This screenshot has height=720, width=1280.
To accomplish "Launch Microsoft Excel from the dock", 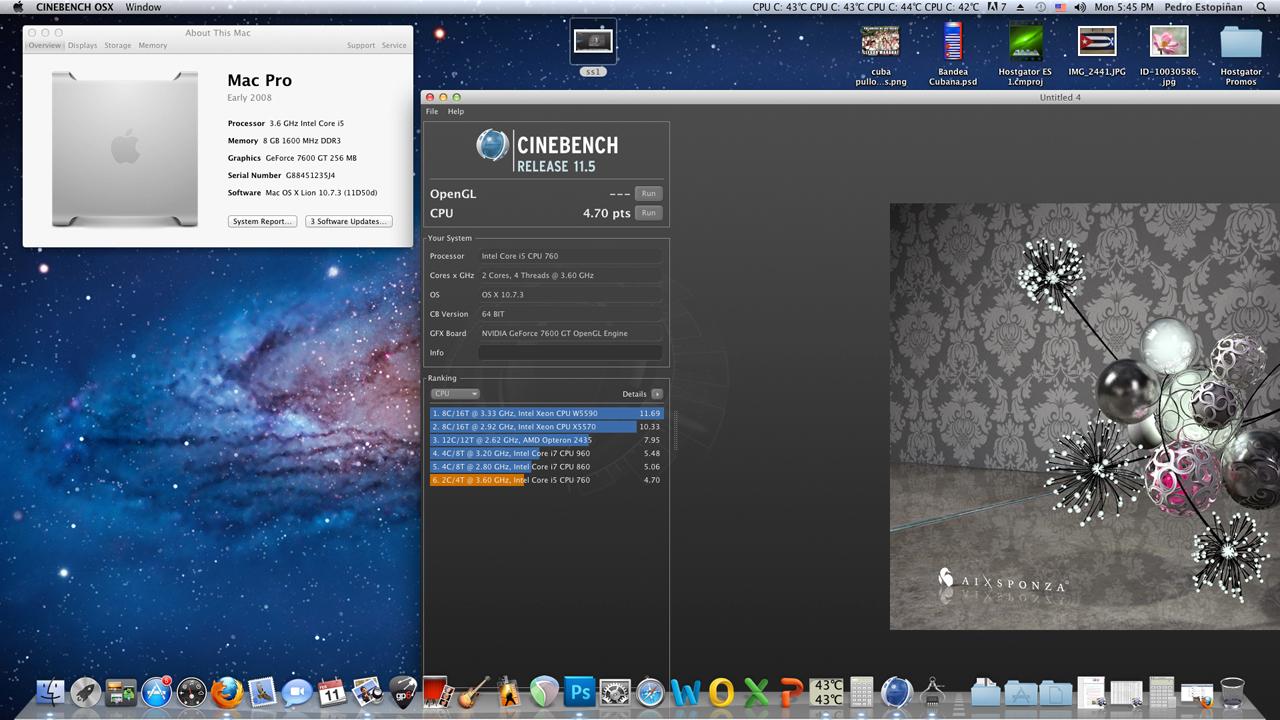I will [x=756, y=692].
